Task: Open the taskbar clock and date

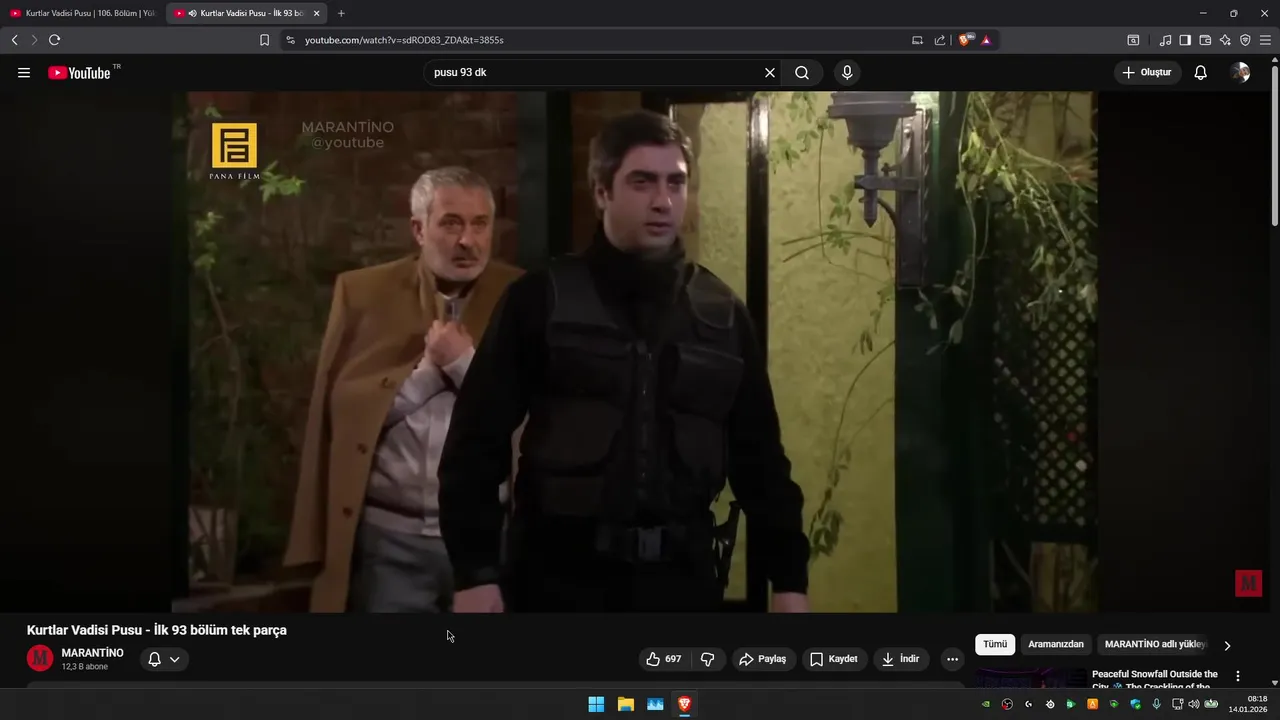Action: pyautogui.click(x=1250, y=704)
